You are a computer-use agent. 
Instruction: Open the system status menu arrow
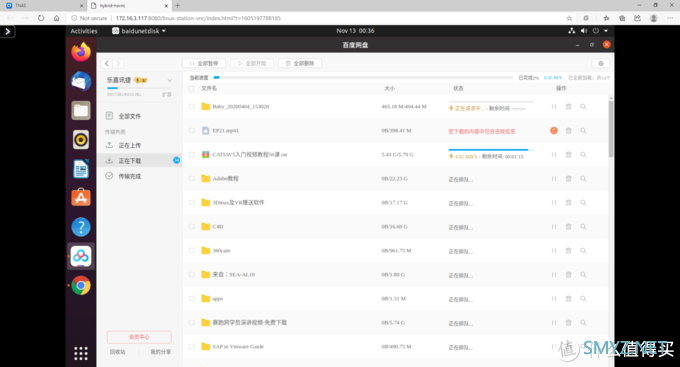(x=606, y=31)
